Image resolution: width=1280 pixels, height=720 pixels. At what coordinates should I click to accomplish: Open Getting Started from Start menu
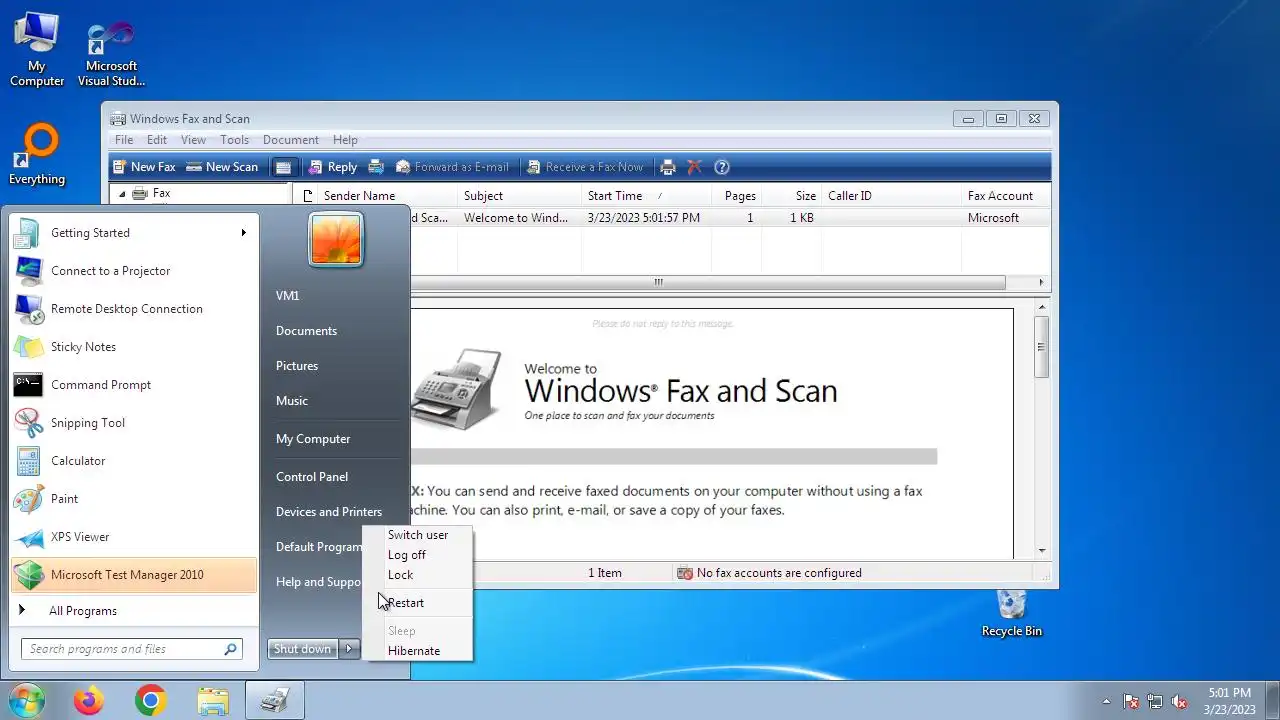132,233
